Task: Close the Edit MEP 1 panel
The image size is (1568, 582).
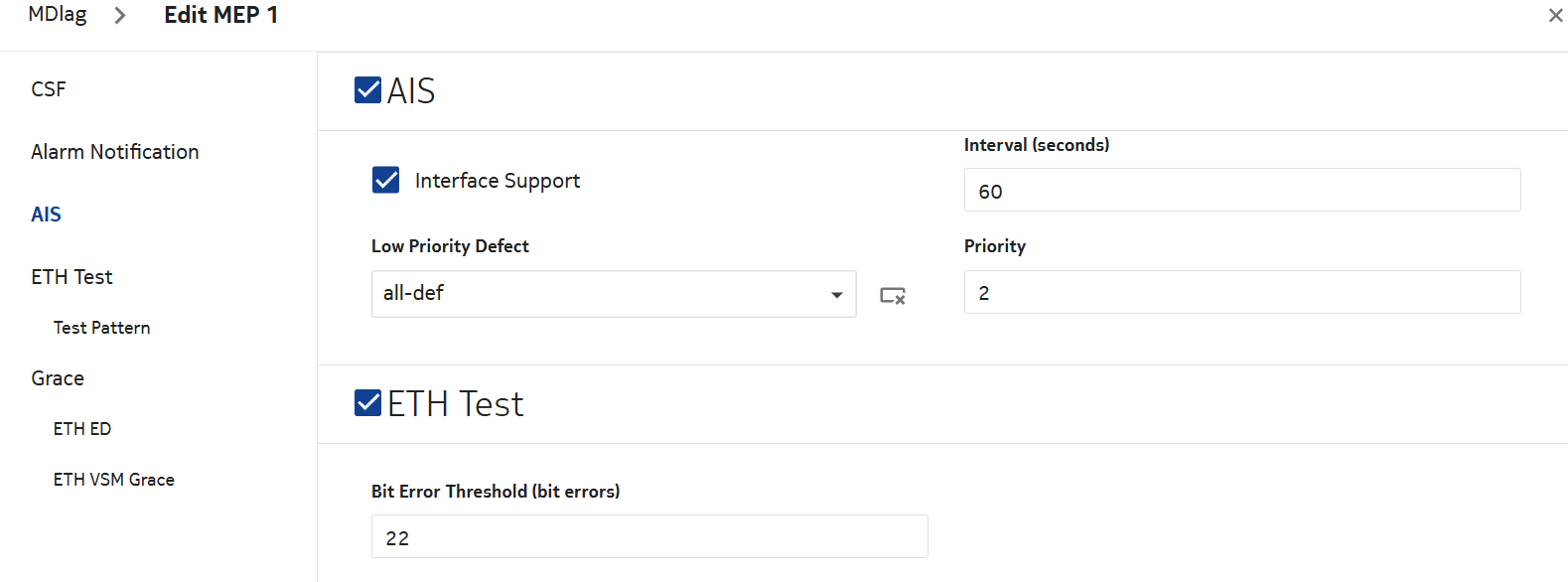Action: 1555,16
